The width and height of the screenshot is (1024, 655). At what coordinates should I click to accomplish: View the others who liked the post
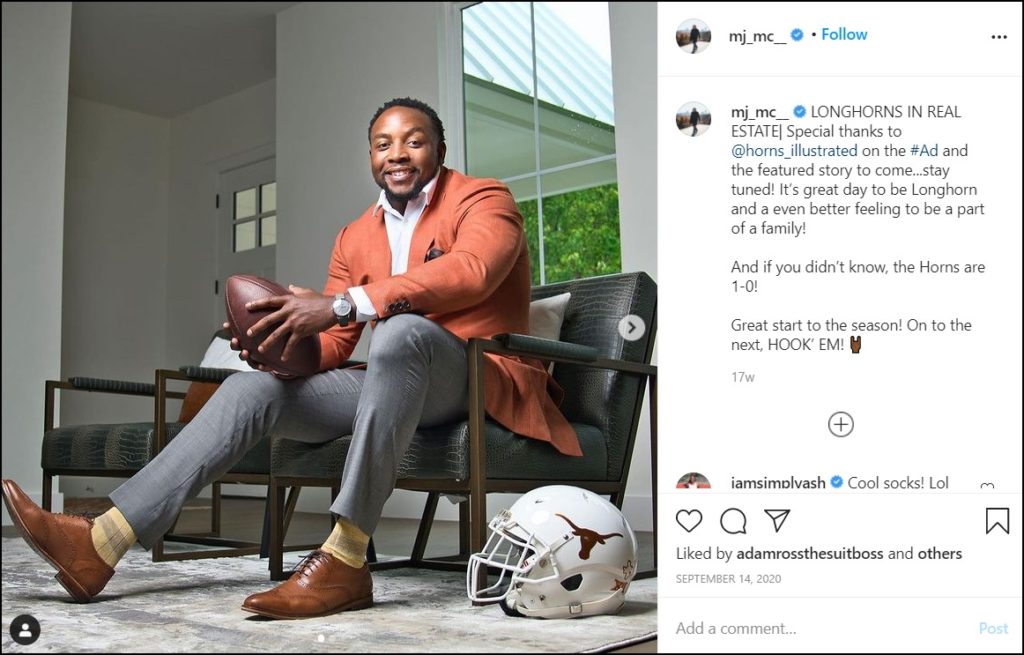click(x=940, y=553)
